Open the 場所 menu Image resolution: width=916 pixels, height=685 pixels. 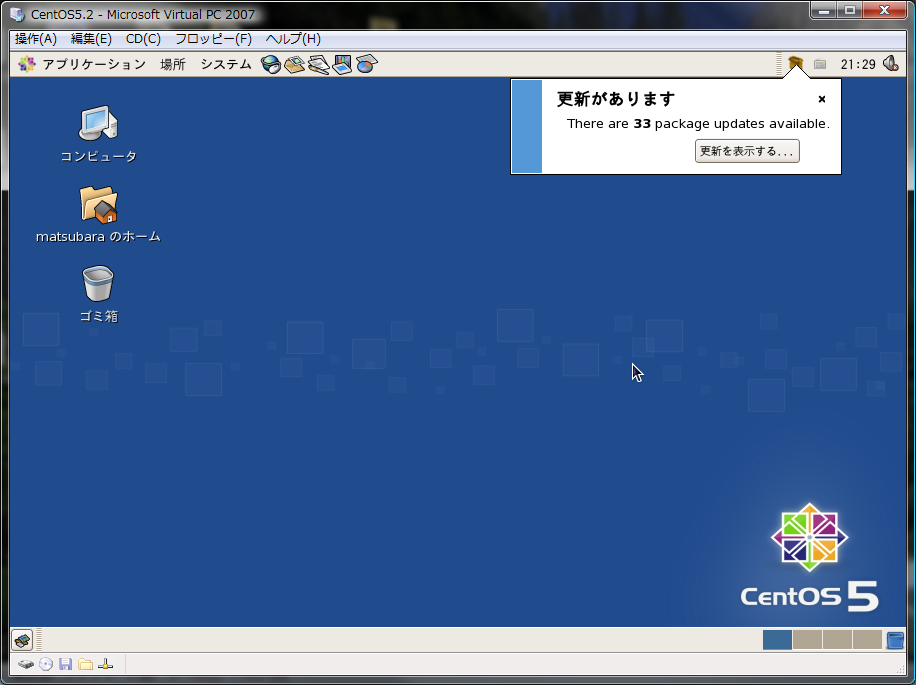173,64
